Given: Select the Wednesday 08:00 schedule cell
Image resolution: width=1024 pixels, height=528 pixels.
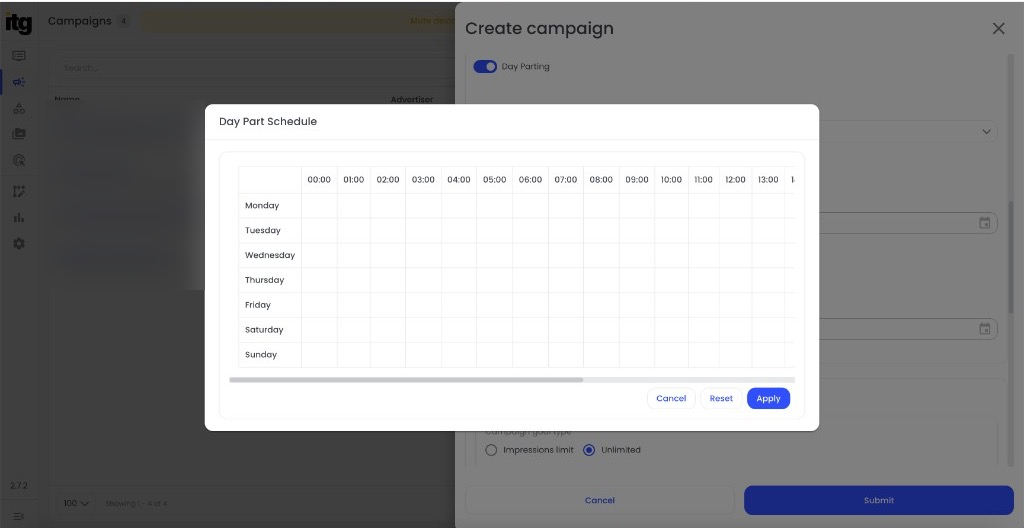Looking at the screenshot, I should (x=601, y=256).
